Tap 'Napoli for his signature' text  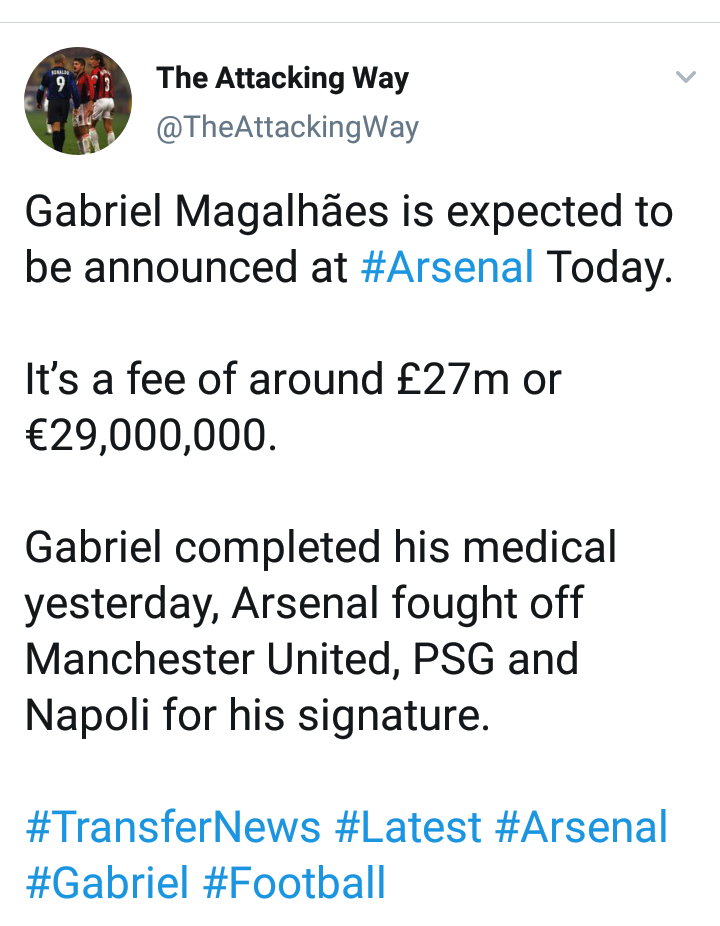click(x=257, y=716)
